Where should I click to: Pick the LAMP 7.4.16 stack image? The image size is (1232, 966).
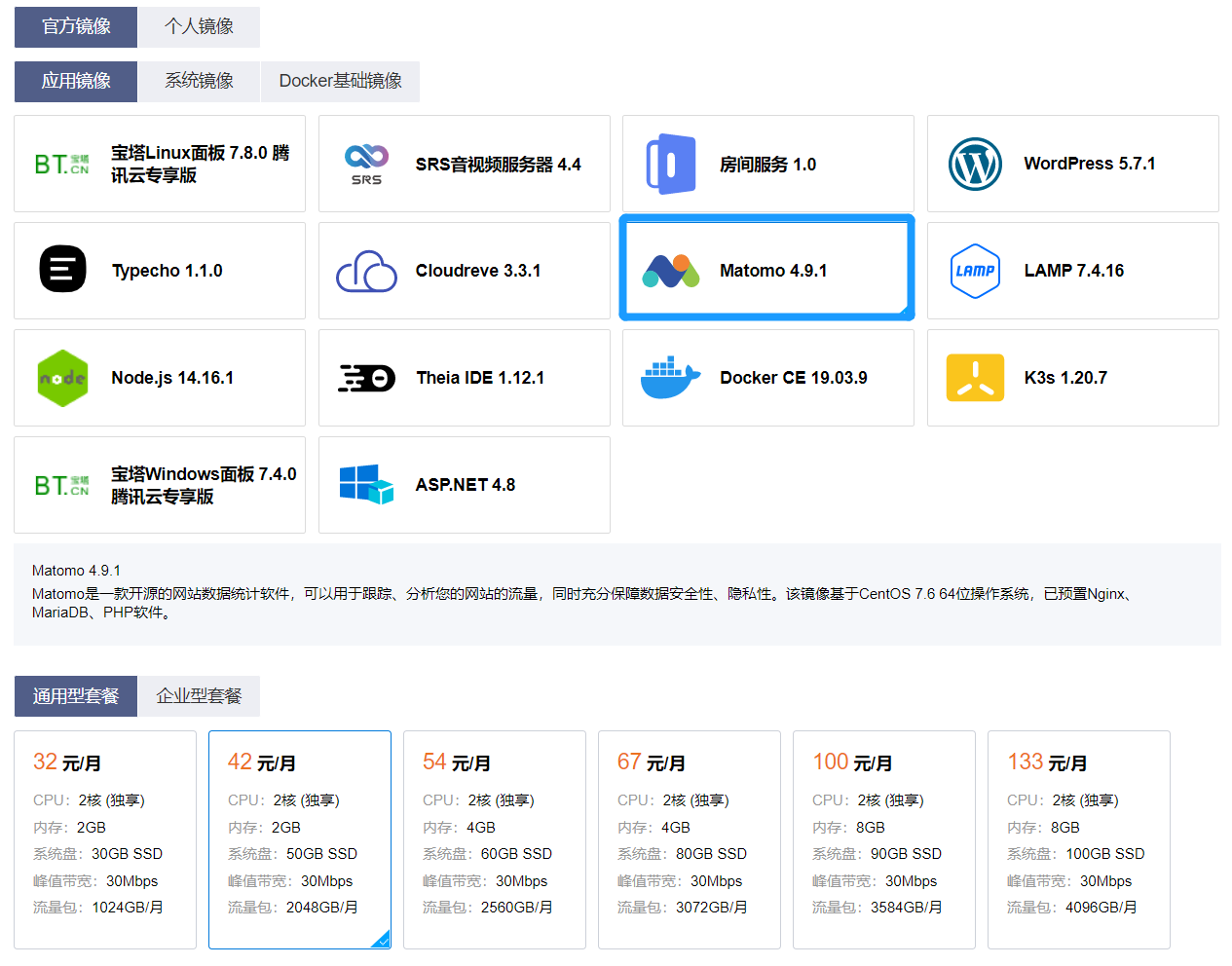[1072, 271]
